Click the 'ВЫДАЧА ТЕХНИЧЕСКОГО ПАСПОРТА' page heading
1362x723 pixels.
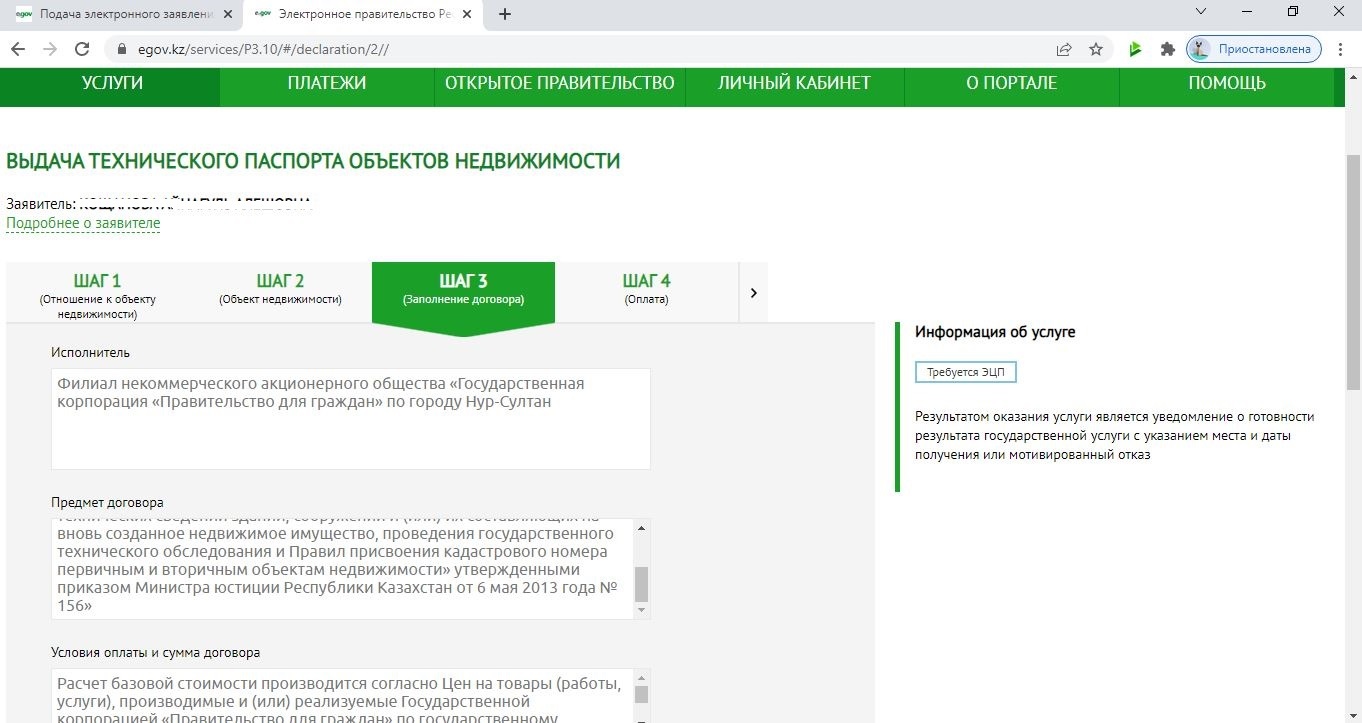(x=313, y=161)
